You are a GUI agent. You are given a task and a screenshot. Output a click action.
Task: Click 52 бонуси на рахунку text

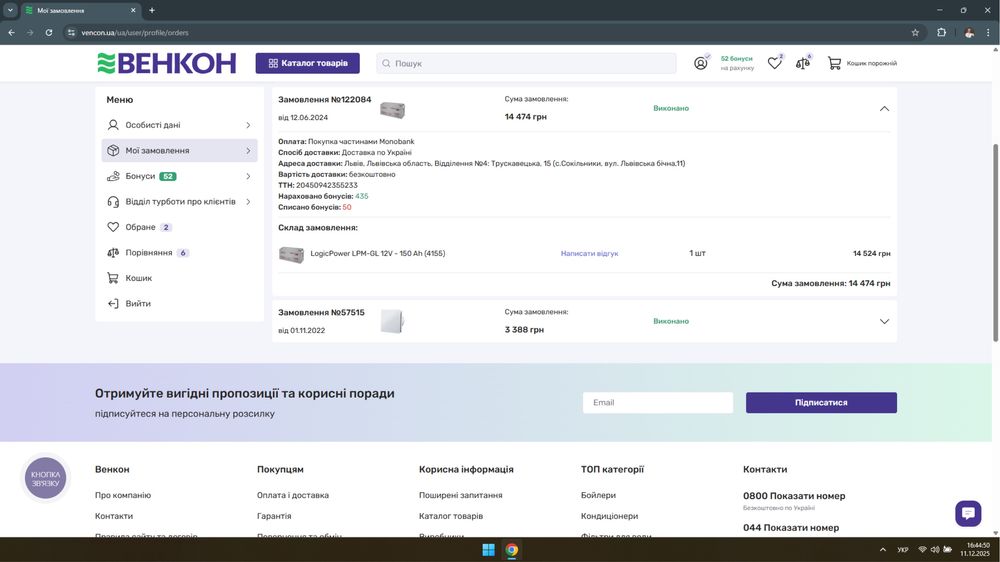[x=737, y=63]
